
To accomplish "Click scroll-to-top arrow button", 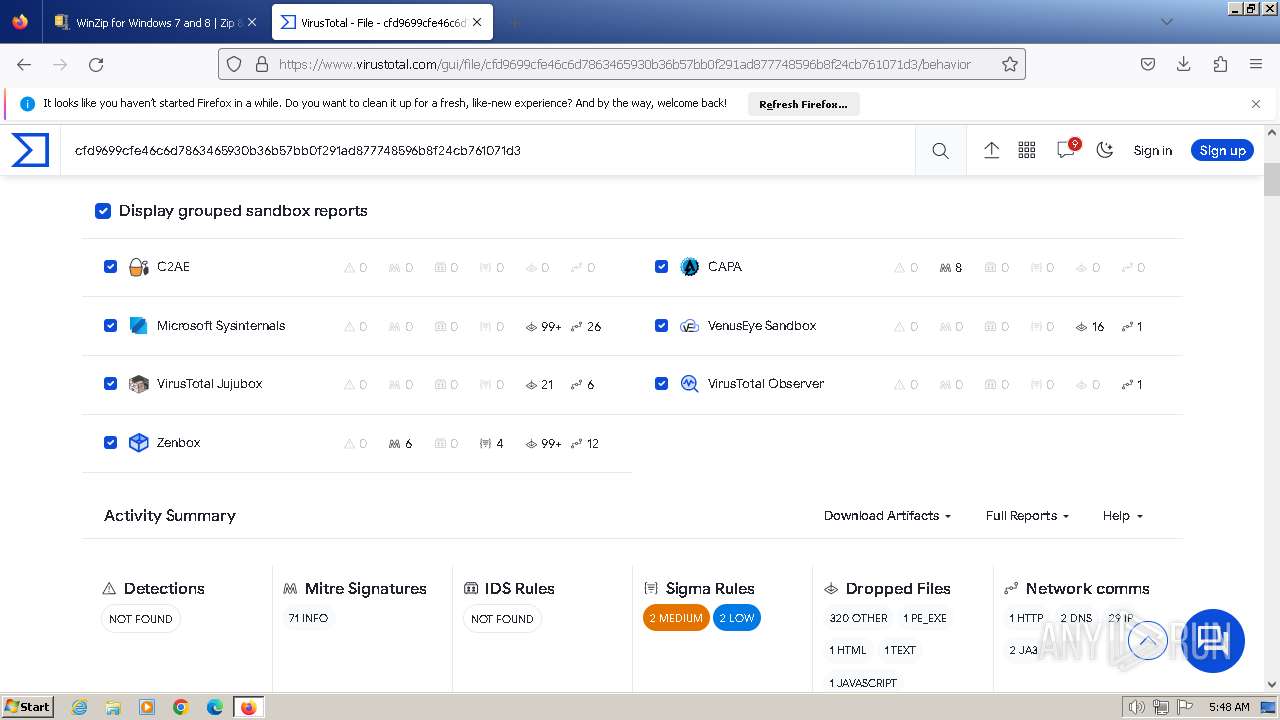I will click(x=1148, y=640).
